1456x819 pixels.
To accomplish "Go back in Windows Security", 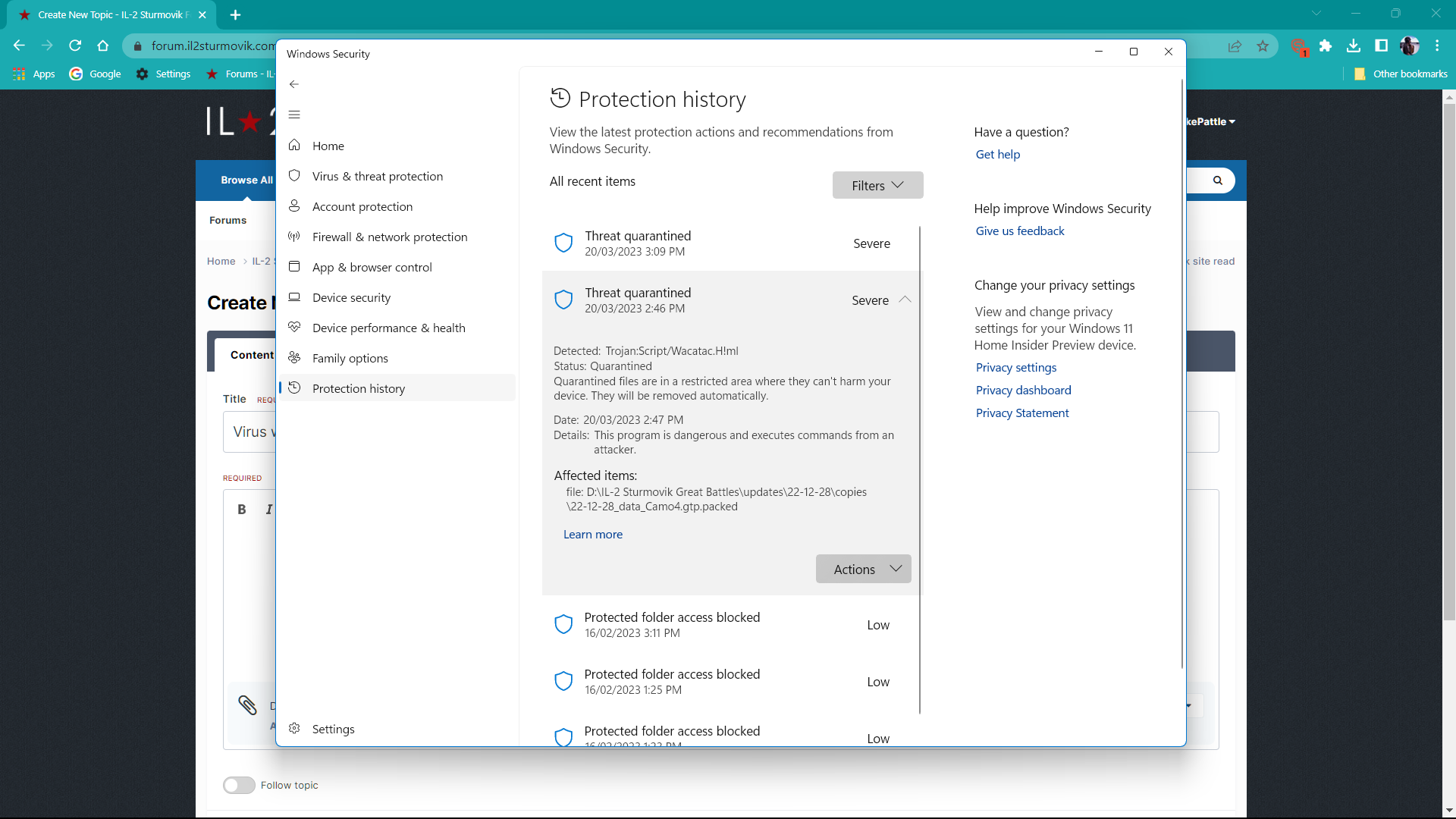I will [294, 84].
